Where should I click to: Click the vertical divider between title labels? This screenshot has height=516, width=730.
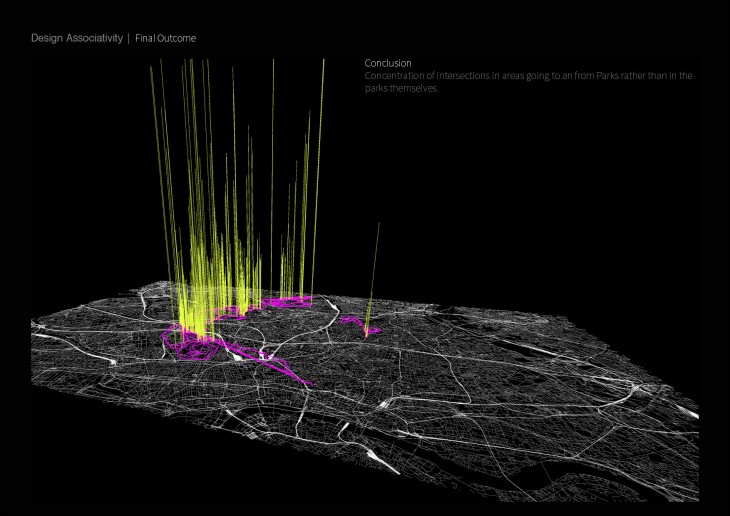(x=128, y=38)
